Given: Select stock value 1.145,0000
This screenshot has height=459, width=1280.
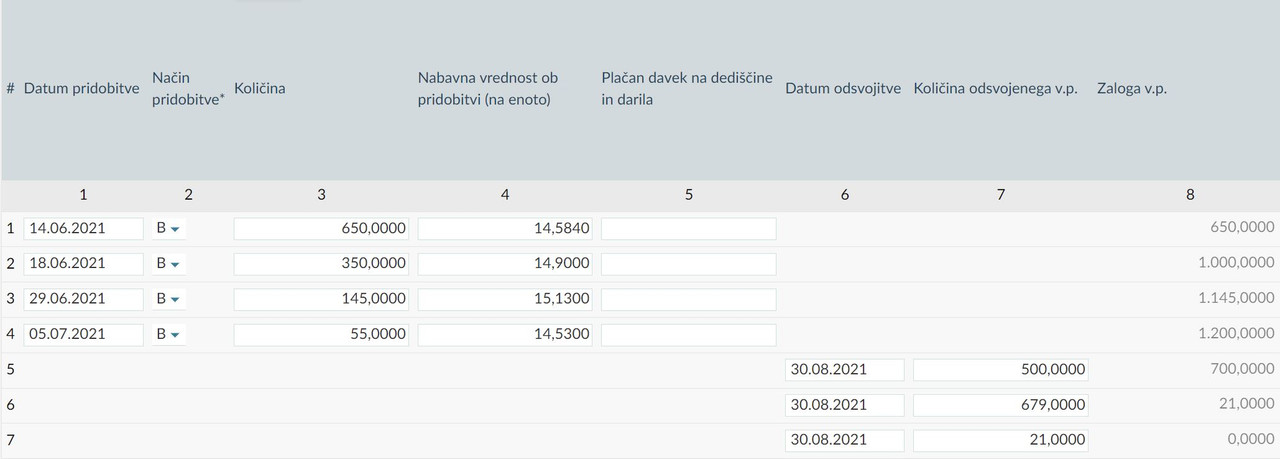Looking at the screenshot, I should point(1236,299).
